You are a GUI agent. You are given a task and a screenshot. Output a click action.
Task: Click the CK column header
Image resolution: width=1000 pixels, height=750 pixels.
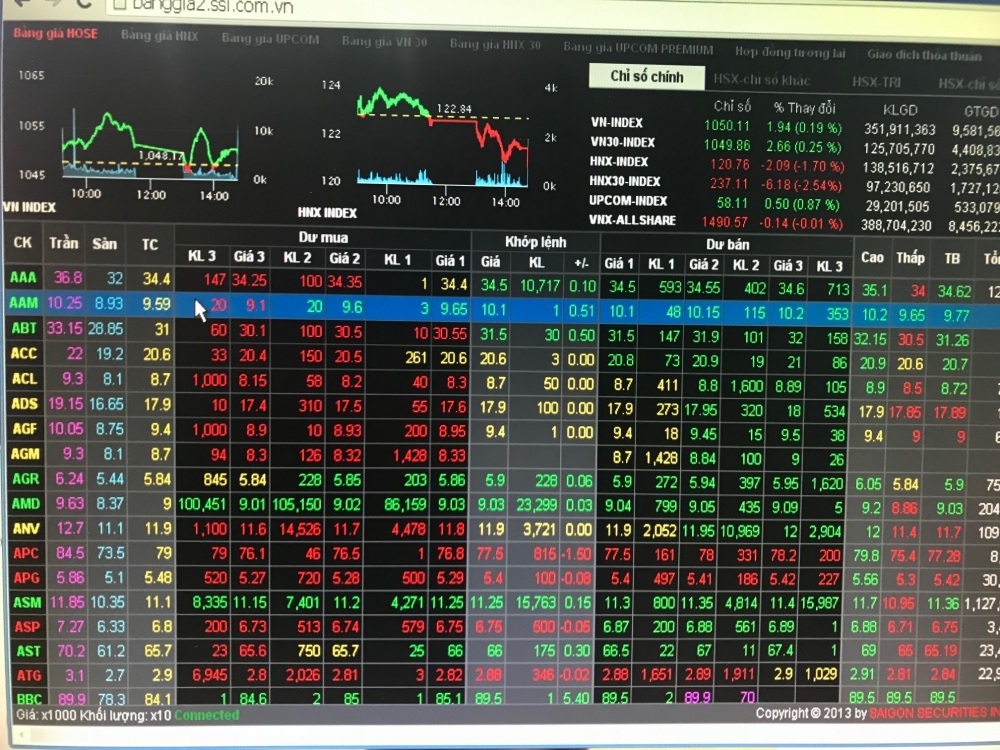click(22, 243)
